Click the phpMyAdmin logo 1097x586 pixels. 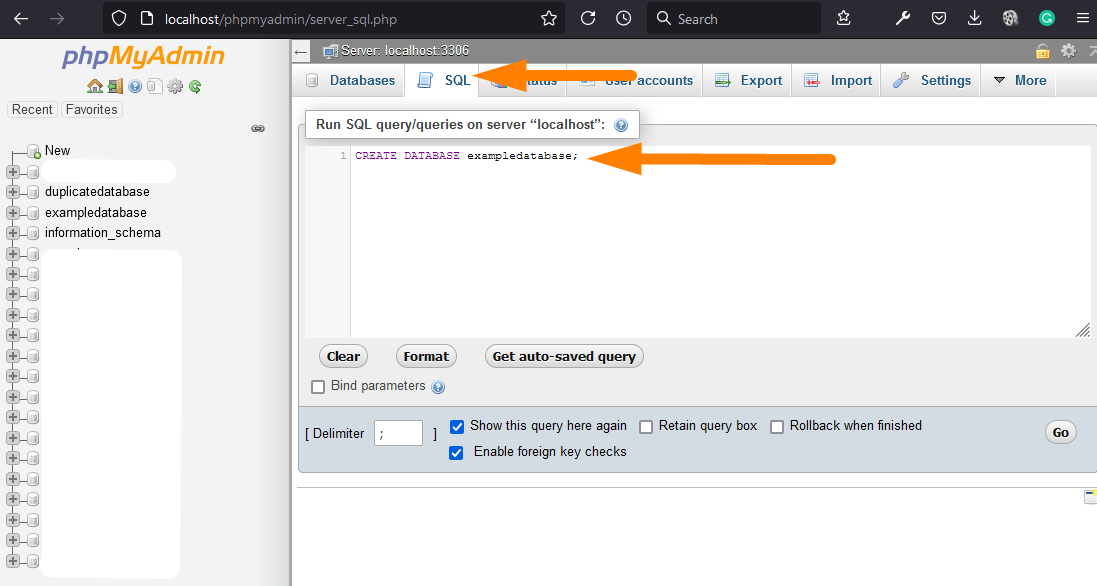(x=143, y=56)
